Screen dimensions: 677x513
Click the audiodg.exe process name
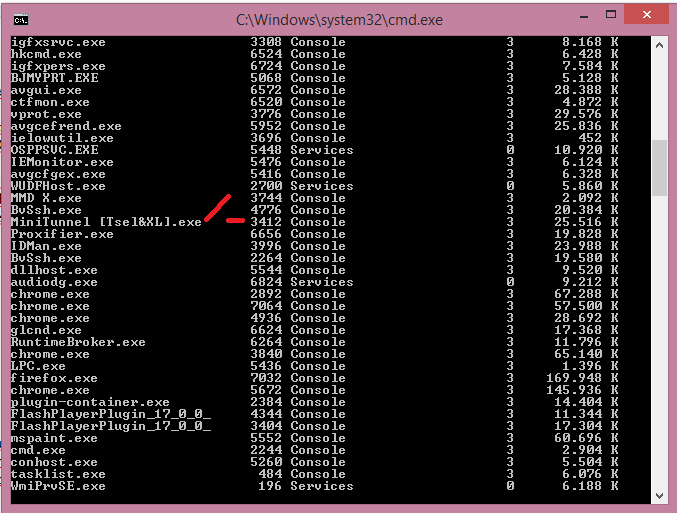(54, 282)
